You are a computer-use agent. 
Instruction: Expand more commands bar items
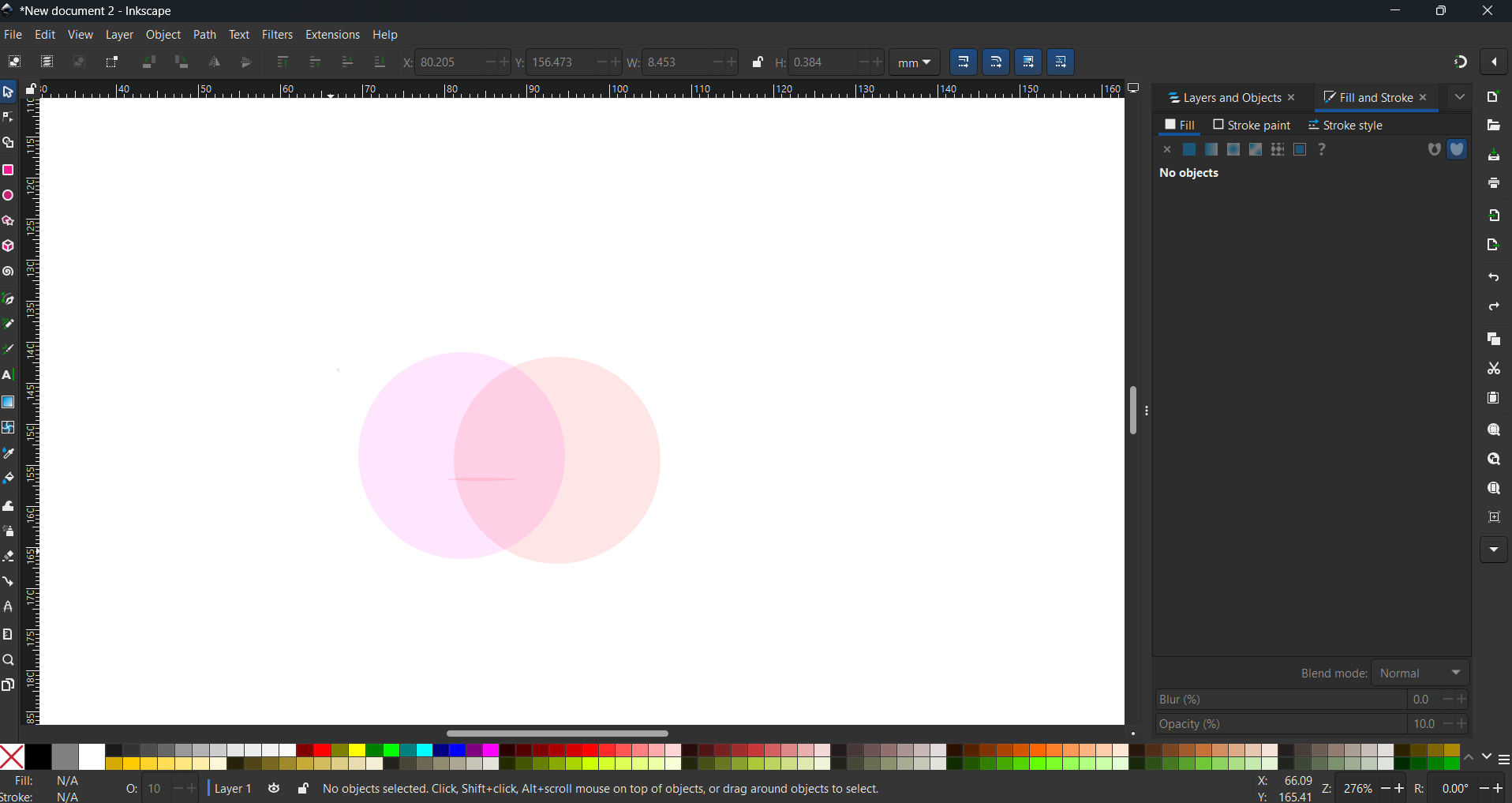coord(1493,550)
